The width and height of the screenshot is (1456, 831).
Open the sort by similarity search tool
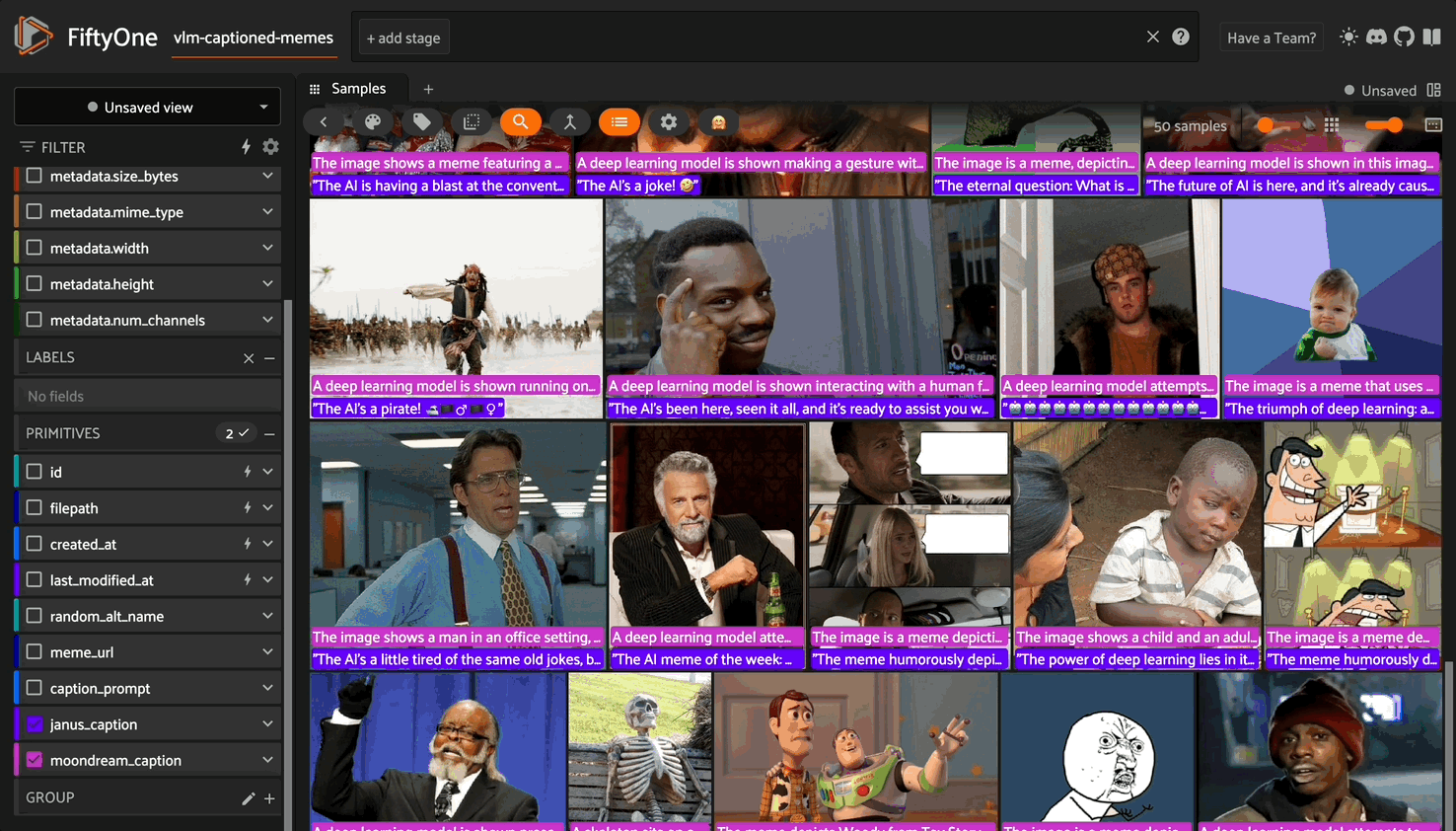coord(521,121)
